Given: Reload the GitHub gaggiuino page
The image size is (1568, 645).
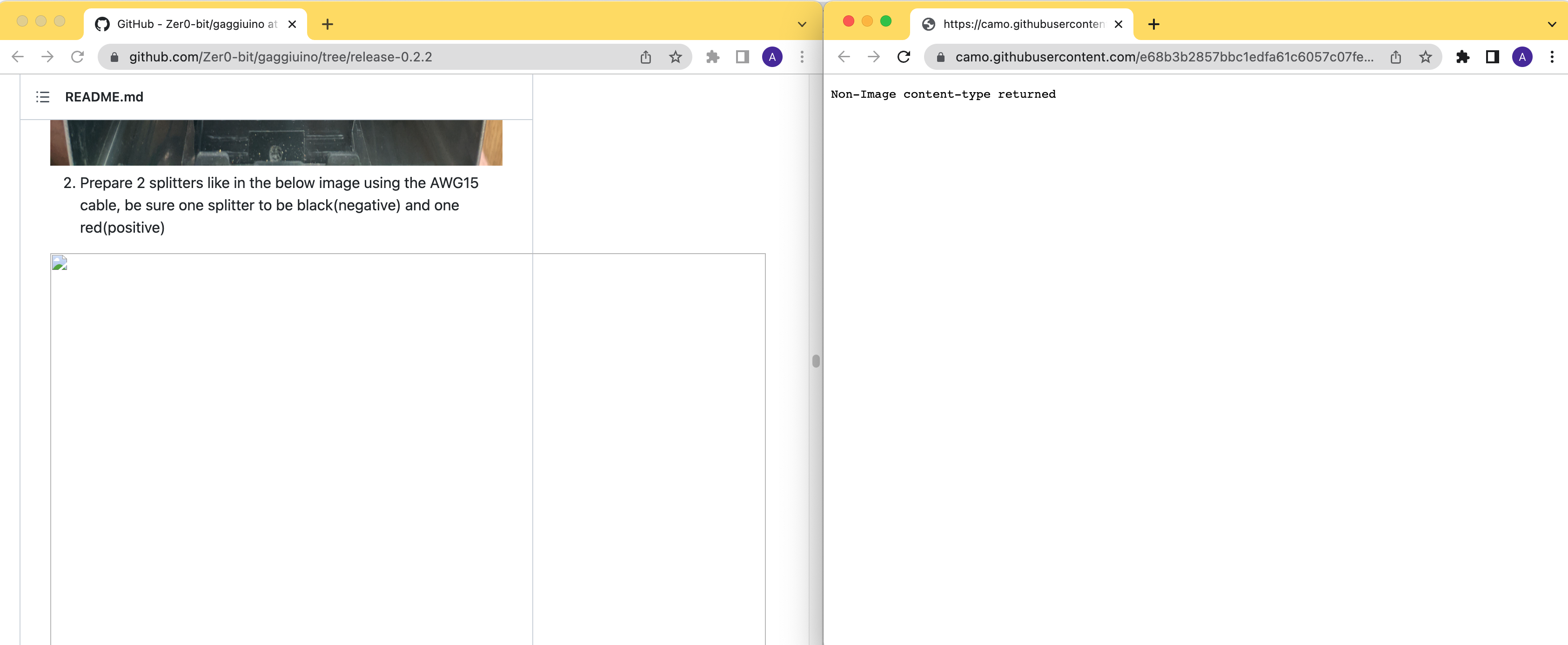Looking at the screenshot, I should pos(77,57).
